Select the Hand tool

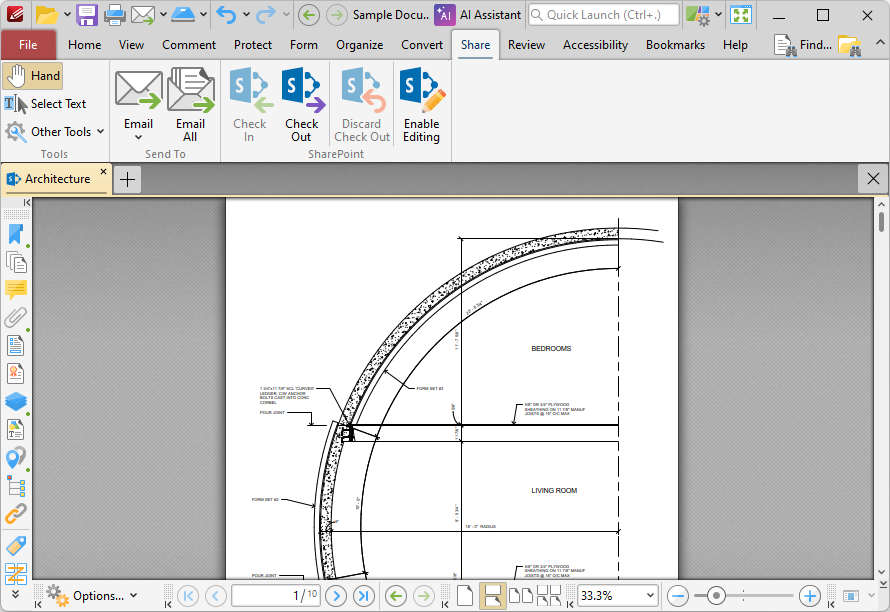point(33,76)
